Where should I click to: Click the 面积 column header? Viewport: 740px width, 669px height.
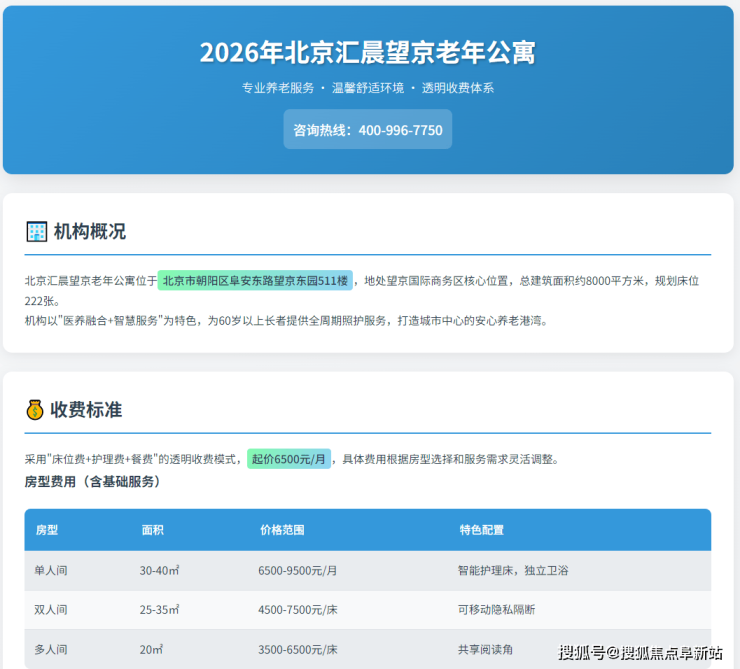coord(153,530)
